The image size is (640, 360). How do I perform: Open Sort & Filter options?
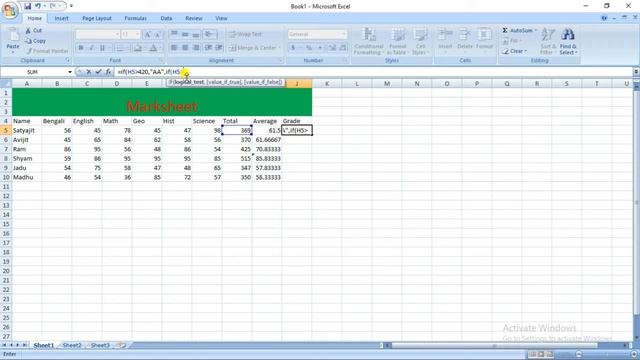547,41
